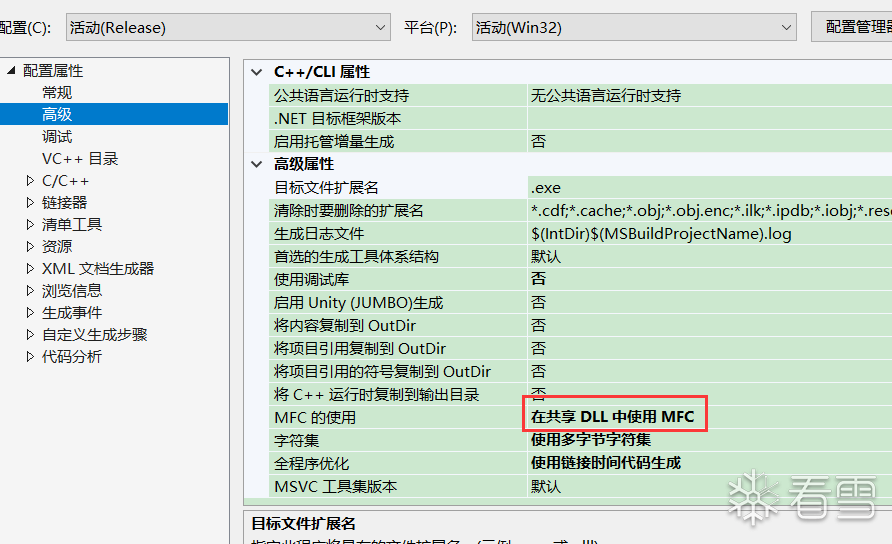Expand the 自定义生成步骤 node arrow
Screen dimensions: 892x544
pyautogui.click(x=30, y=335)
